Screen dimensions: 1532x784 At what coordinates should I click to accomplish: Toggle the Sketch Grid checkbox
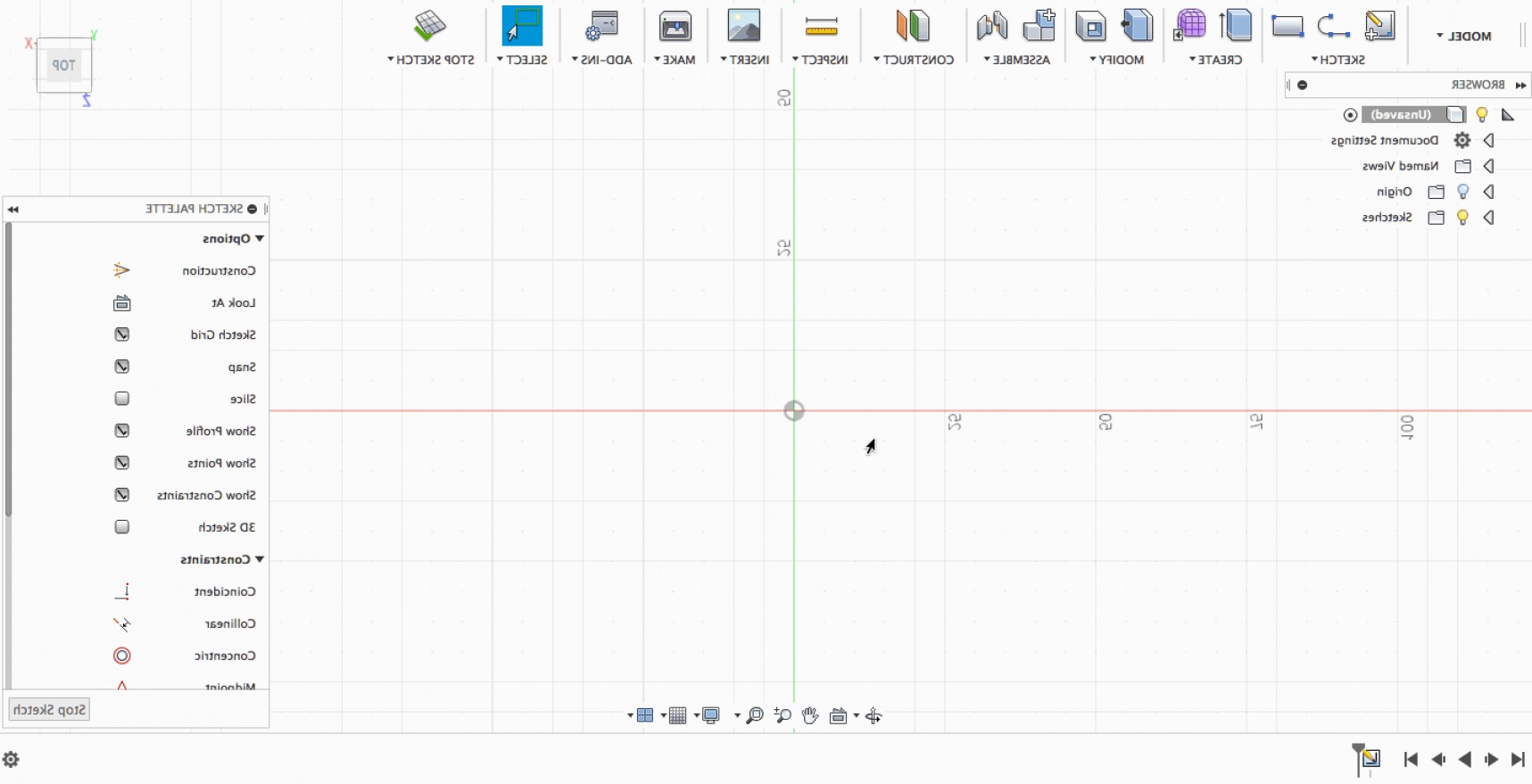point(122,334)
